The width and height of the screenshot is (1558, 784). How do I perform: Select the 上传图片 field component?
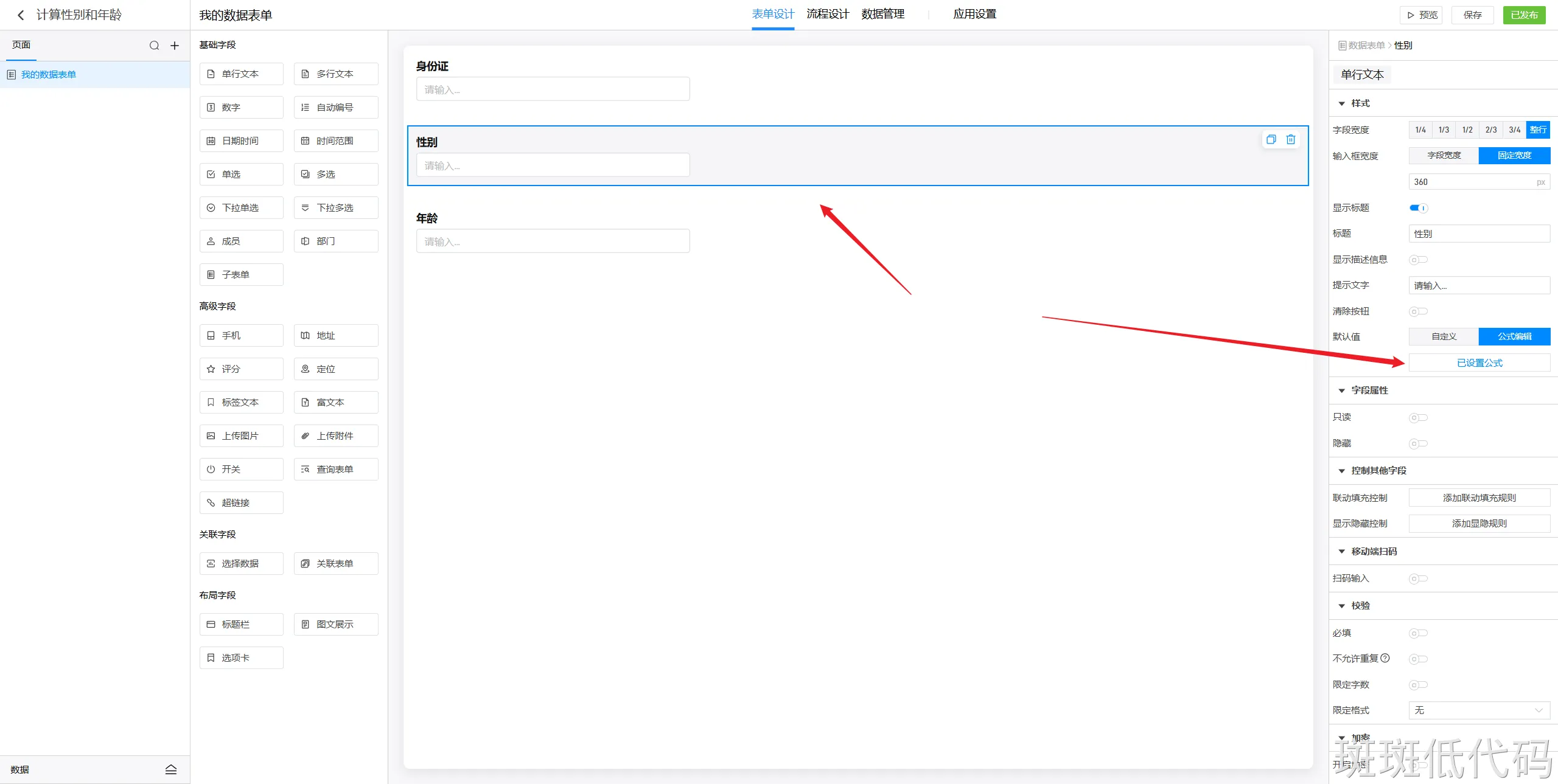pos(241,436)
